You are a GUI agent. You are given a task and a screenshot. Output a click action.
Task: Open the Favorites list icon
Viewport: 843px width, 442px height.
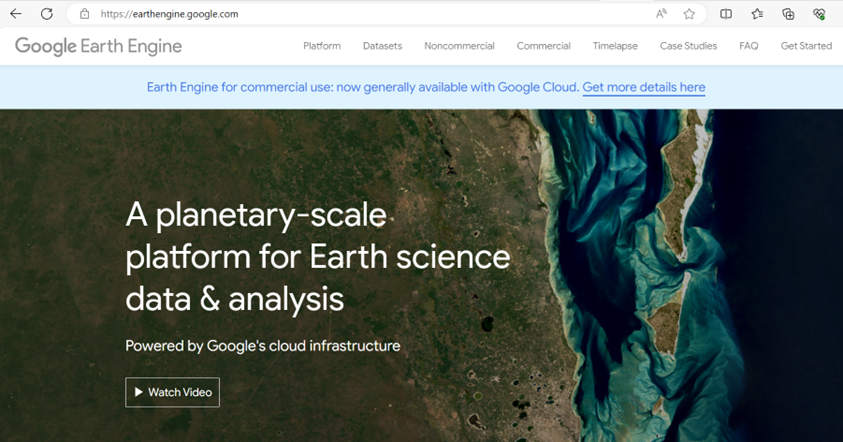(x=757, y=14)
